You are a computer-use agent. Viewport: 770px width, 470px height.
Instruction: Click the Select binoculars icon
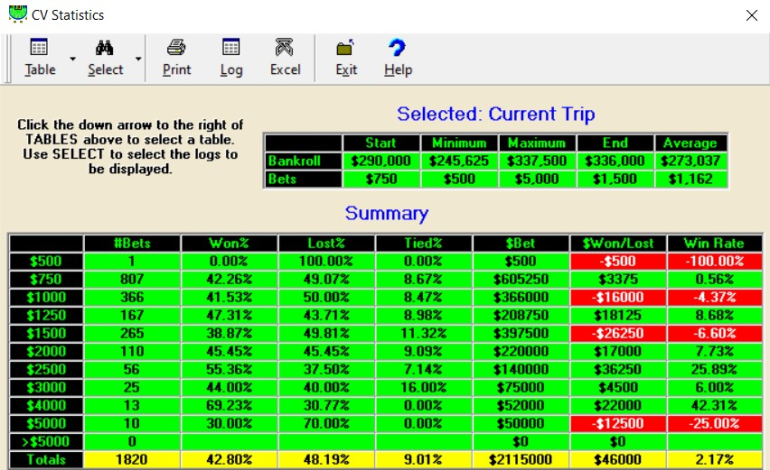pyautogui.click(x=104, y=48)
